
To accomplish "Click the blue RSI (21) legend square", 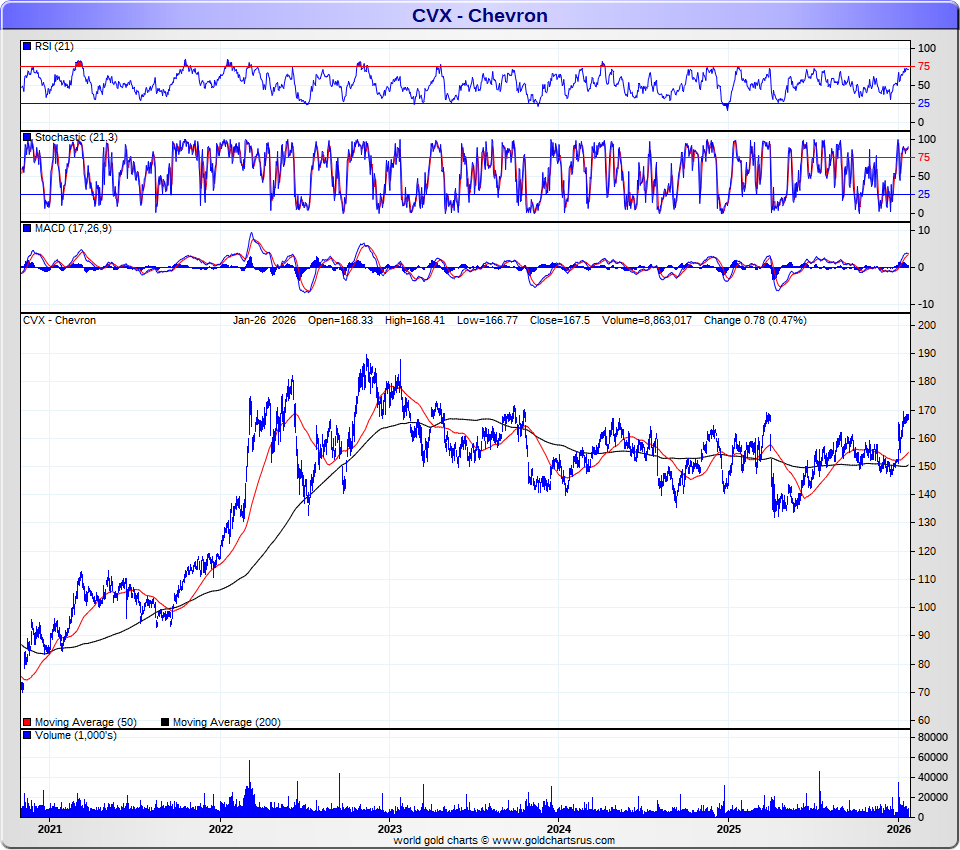I will [x=27, y=47].
